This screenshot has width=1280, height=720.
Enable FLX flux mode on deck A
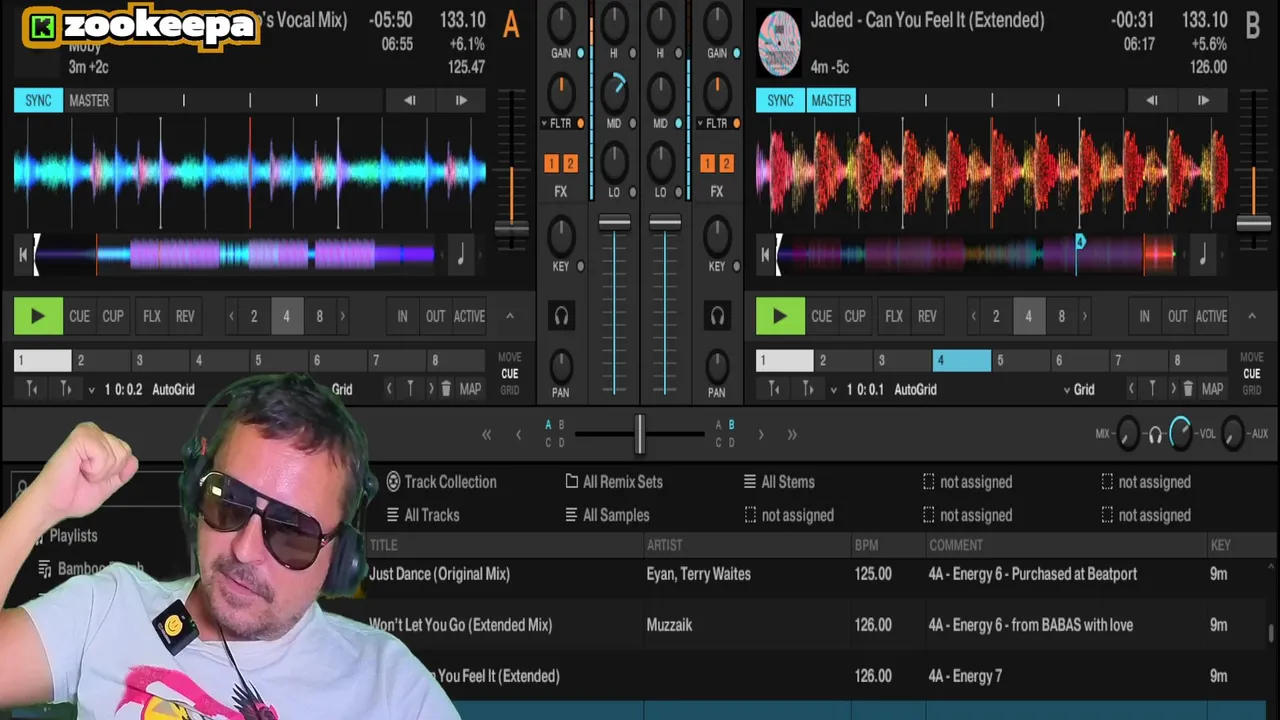pos(152,316)
